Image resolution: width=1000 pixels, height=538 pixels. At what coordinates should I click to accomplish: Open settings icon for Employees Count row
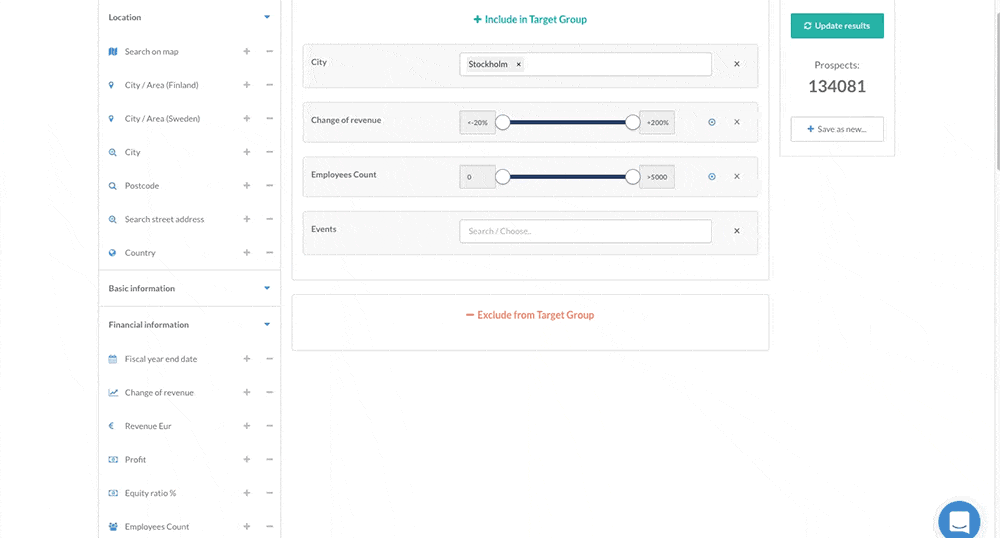712,177
